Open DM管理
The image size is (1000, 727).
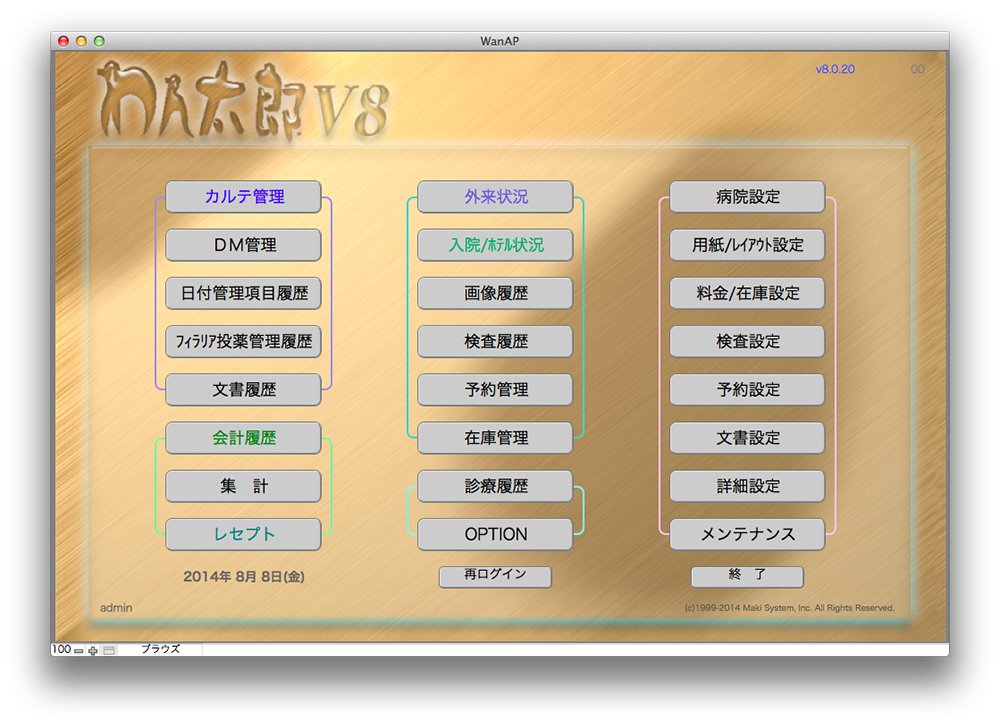243,245
